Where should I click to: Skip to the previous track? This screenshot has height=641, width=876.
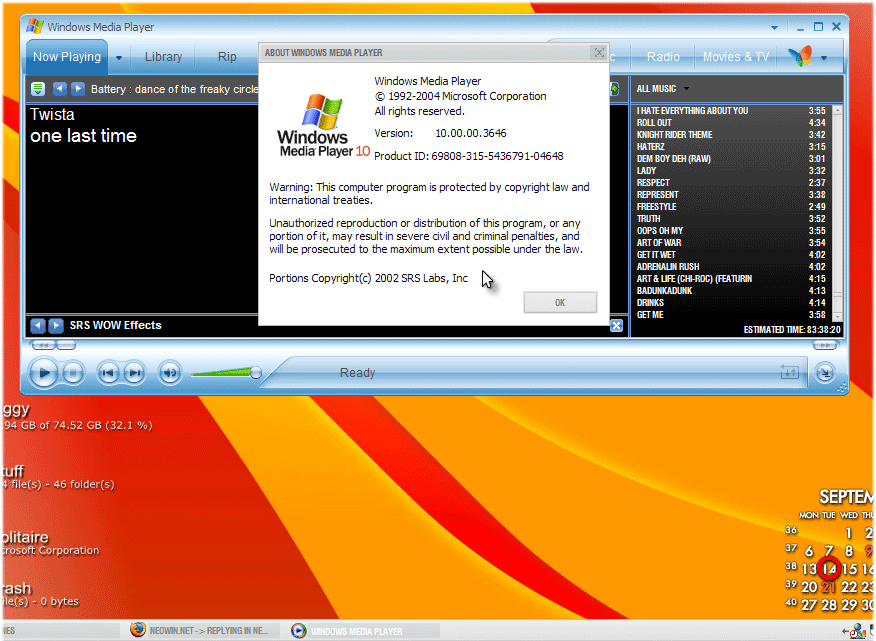(108, 373)
